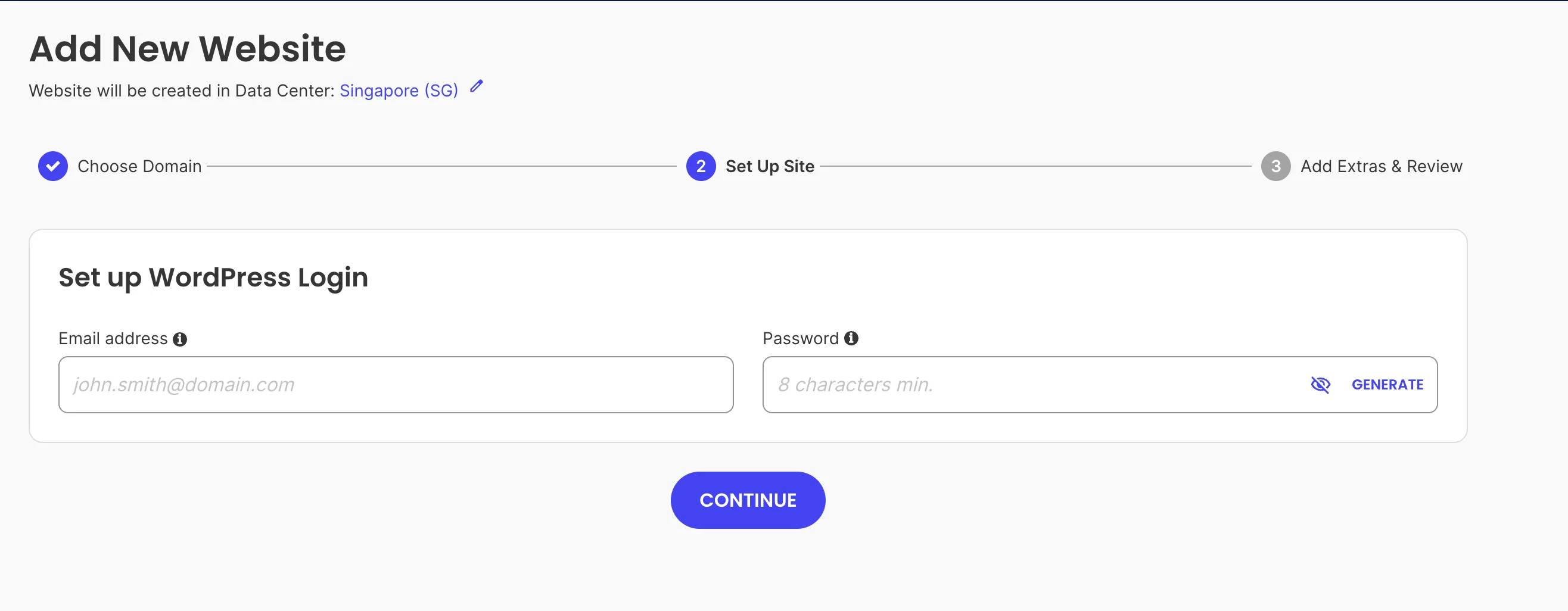Click the CONTINUE button
The image size is (1568, 611).
coord(748,500)
